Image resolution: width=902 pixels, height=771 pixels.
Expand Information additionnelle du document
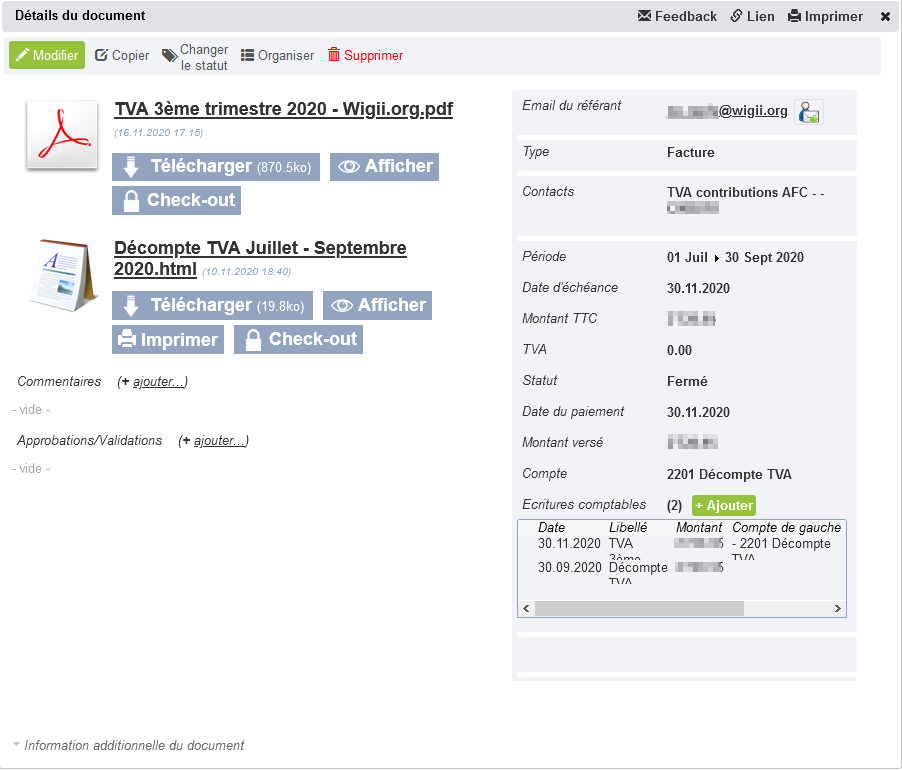(128, 745)
